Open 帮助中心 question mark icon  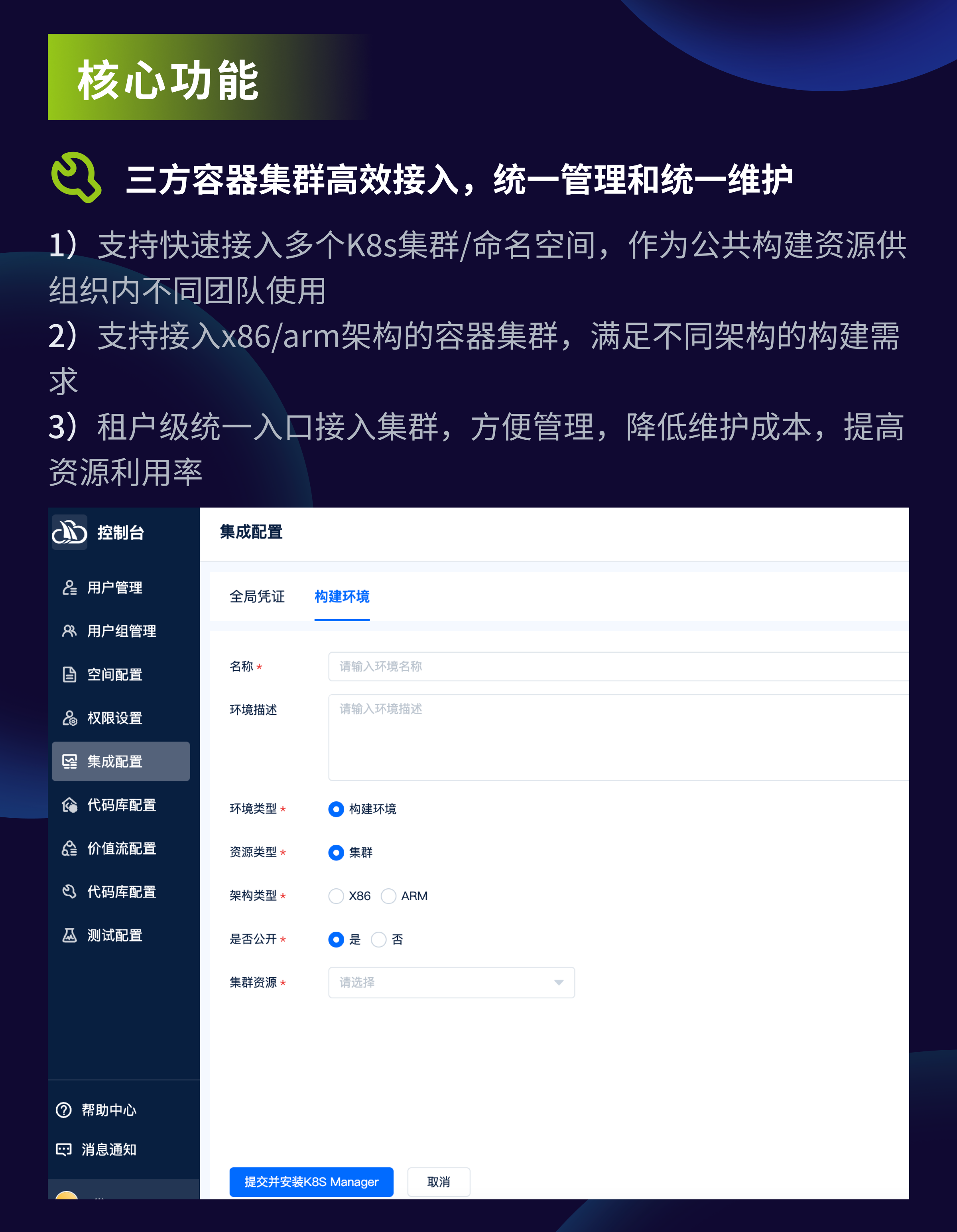pos(64,1110)
